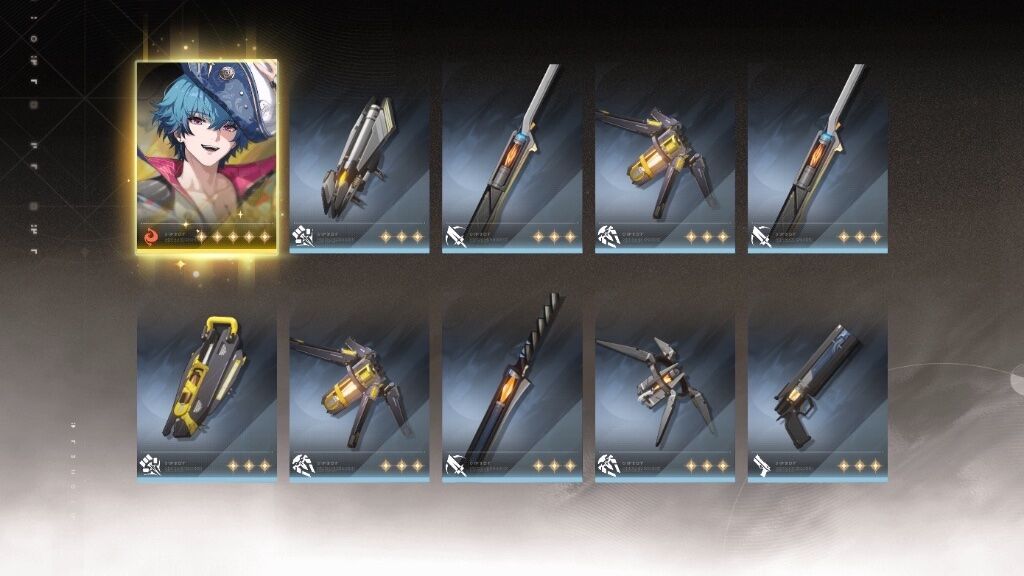The width and height of the screenshot is (1024, 576).
Task: Click pistol type icon on pistol card
Action: pyautogui.click(x=761, y=465)
